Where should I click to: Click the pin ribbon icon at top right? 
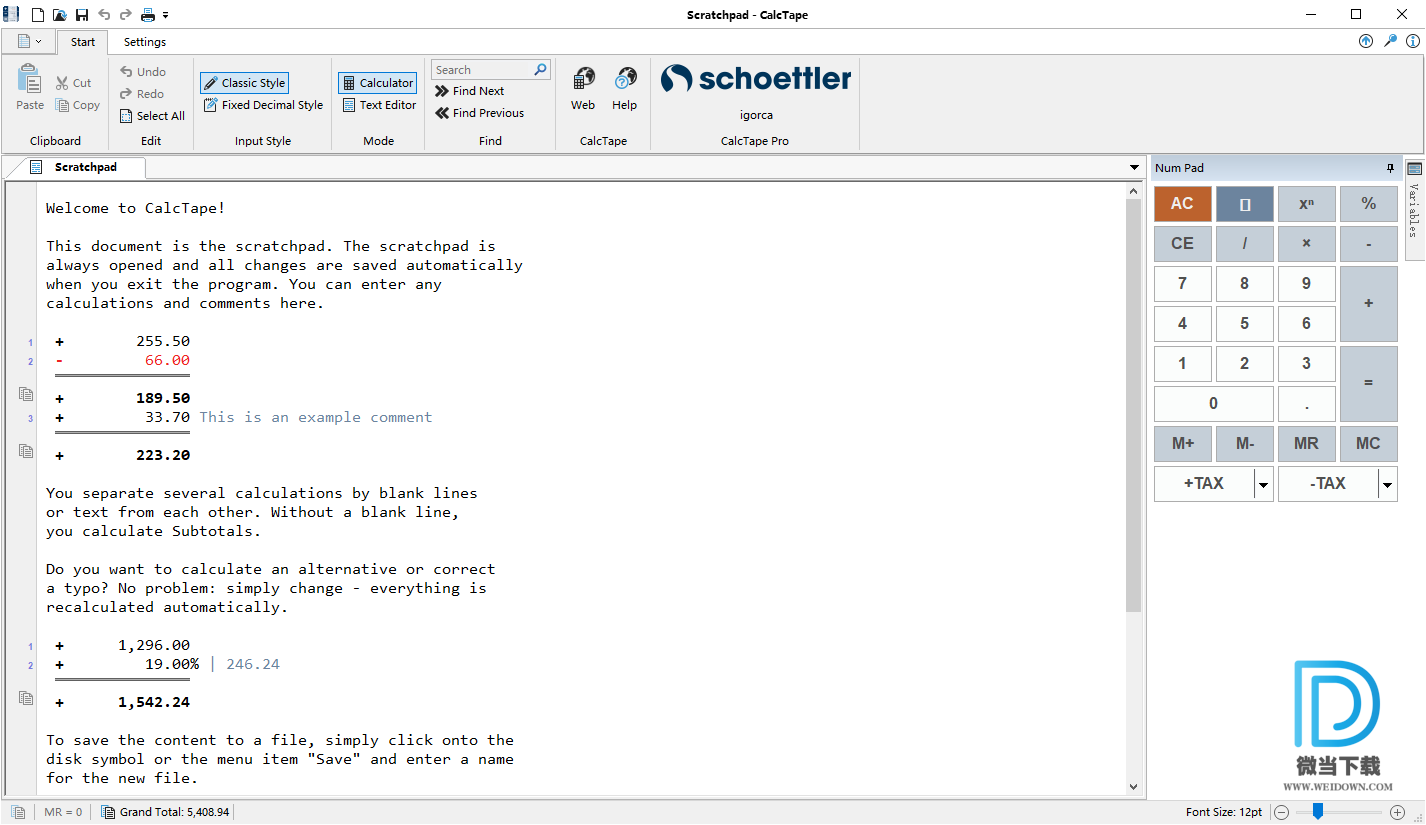pos(1390,41)
